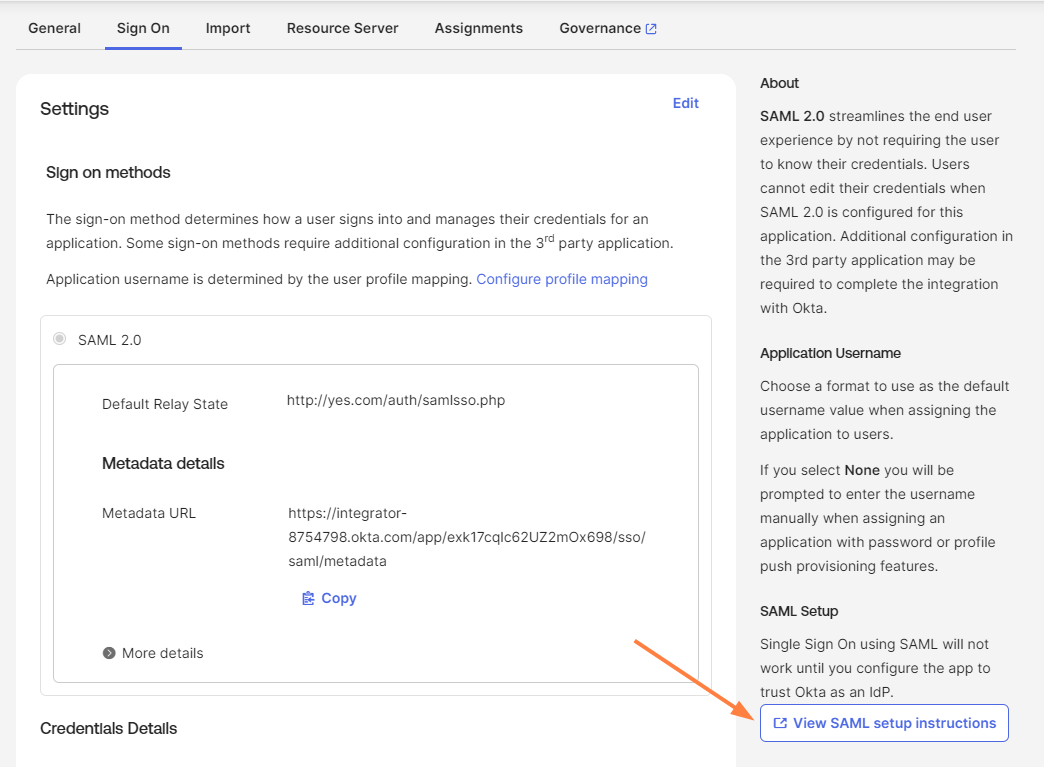Go to the Import tab
Viewport: 1044px width, 767px height.
(x=228, y=28)
